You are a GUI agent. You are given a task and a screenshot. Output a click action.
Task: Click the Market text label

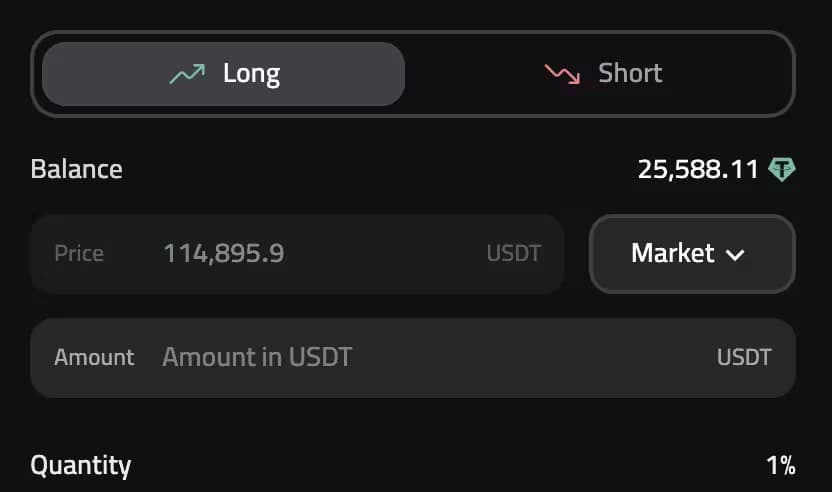tap(672, 254)
